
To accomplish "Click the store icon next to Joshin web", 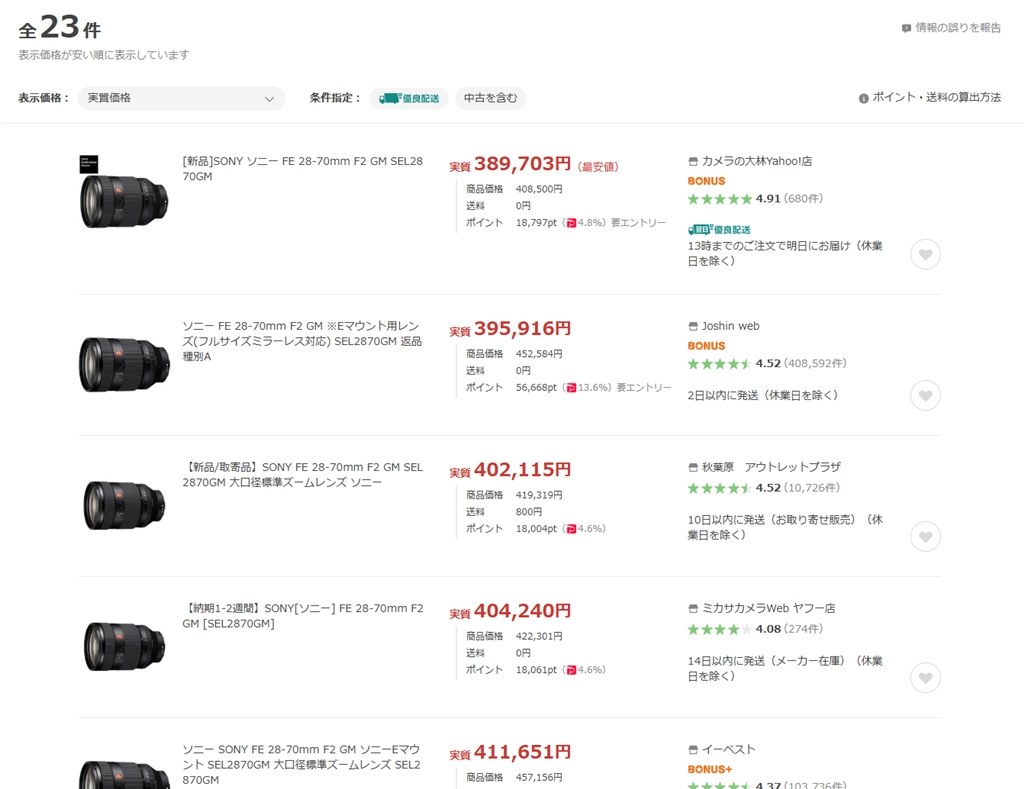I will click(693, 326).
